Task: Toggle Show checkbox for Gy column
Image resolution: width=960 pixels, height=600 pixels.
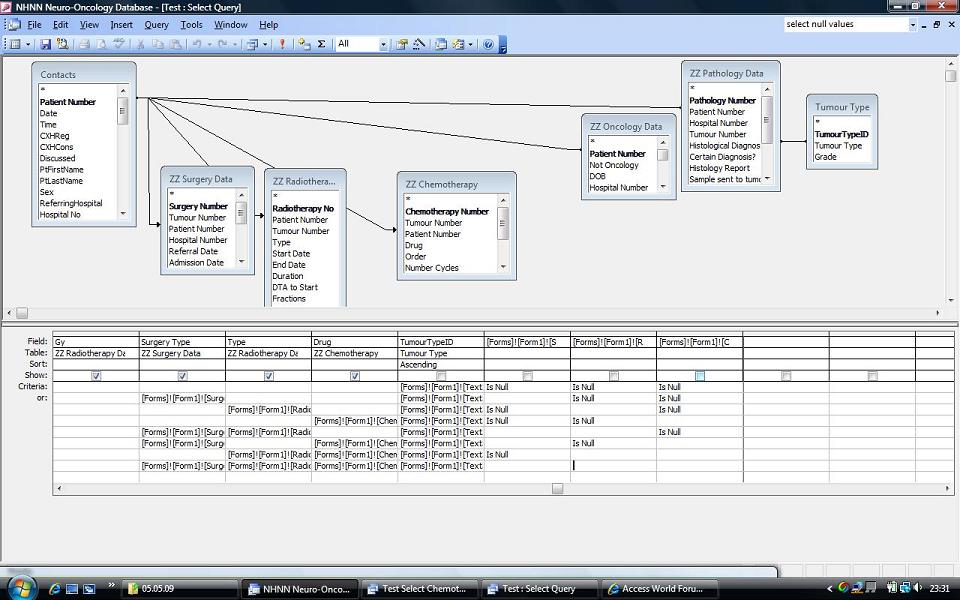Action: coord(96,376)
